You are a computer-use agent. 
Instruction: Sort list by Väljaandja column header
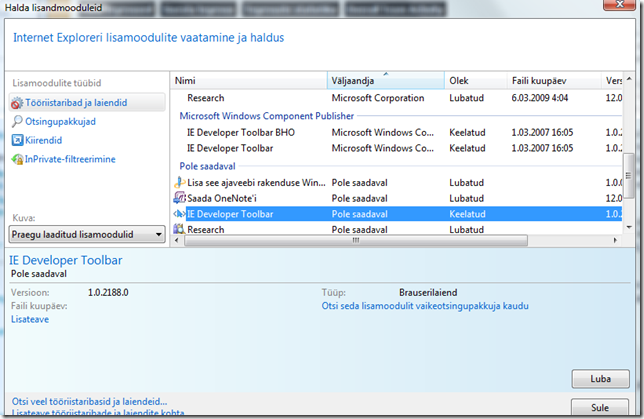coord(386,81)
